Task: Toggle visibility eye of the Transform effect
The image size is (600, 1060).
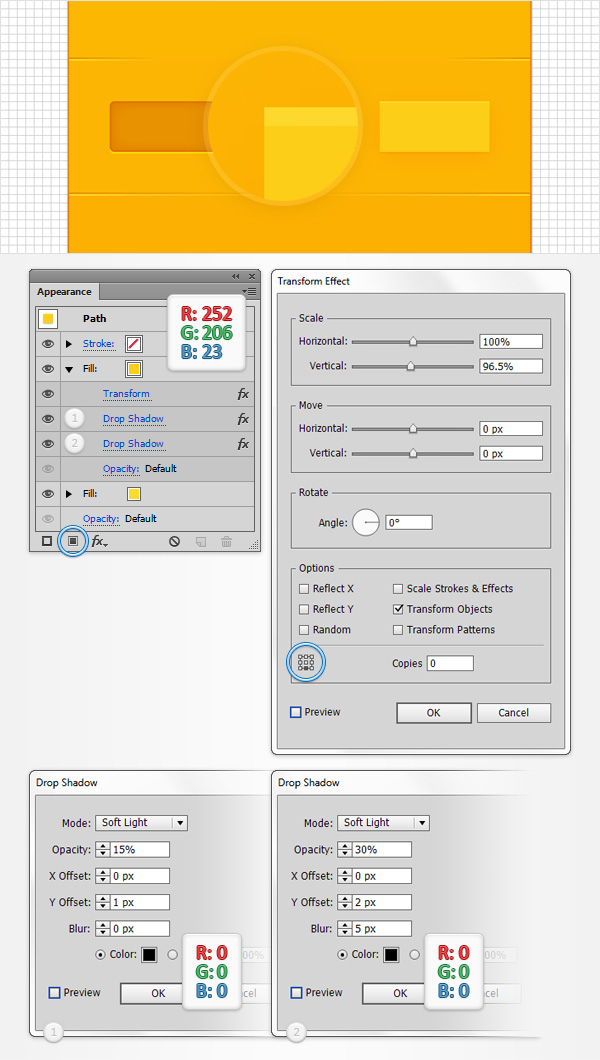Action: [47, 394]
